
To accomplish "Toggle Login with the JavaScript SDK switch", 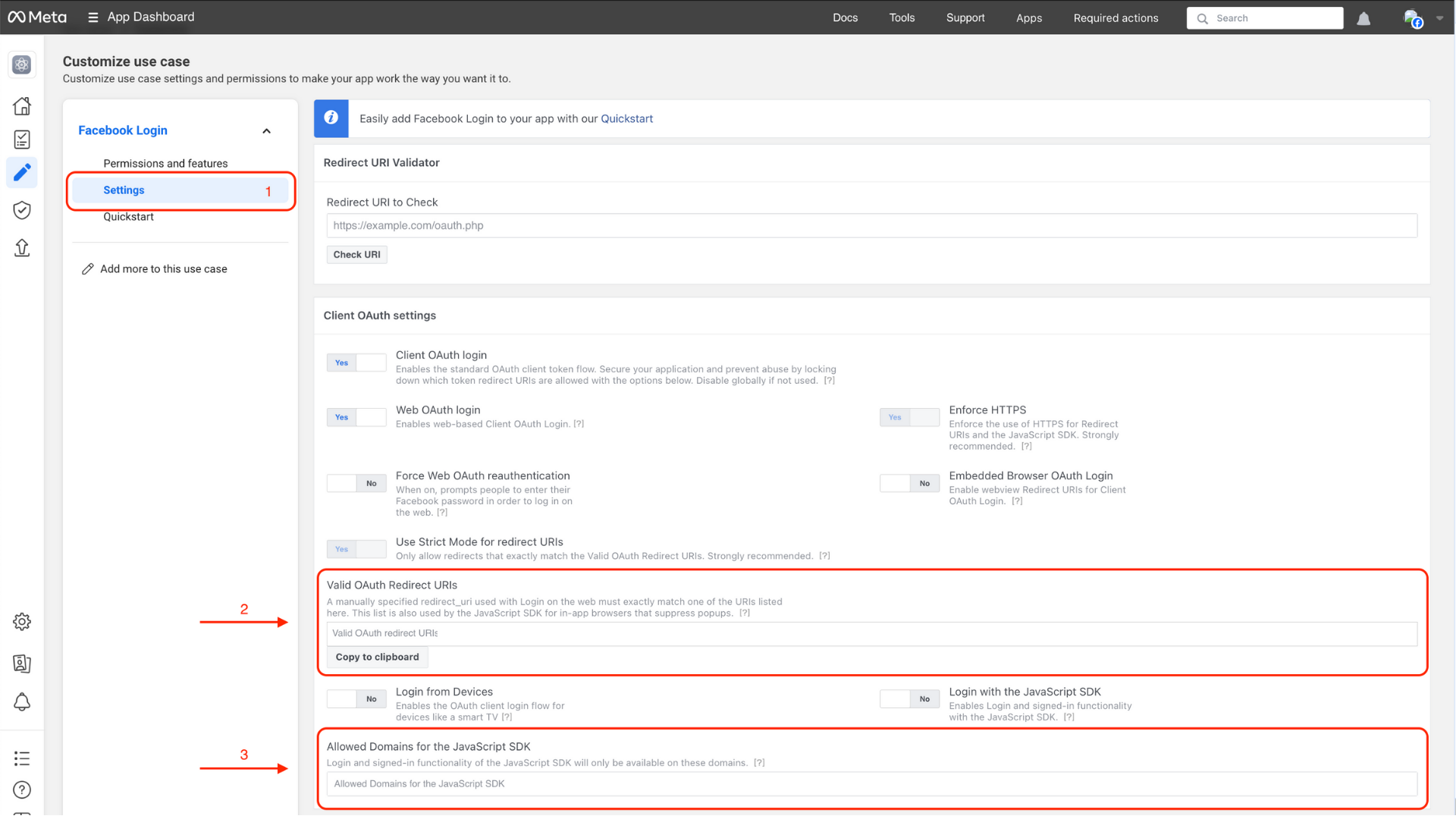I will coord(909,699).
